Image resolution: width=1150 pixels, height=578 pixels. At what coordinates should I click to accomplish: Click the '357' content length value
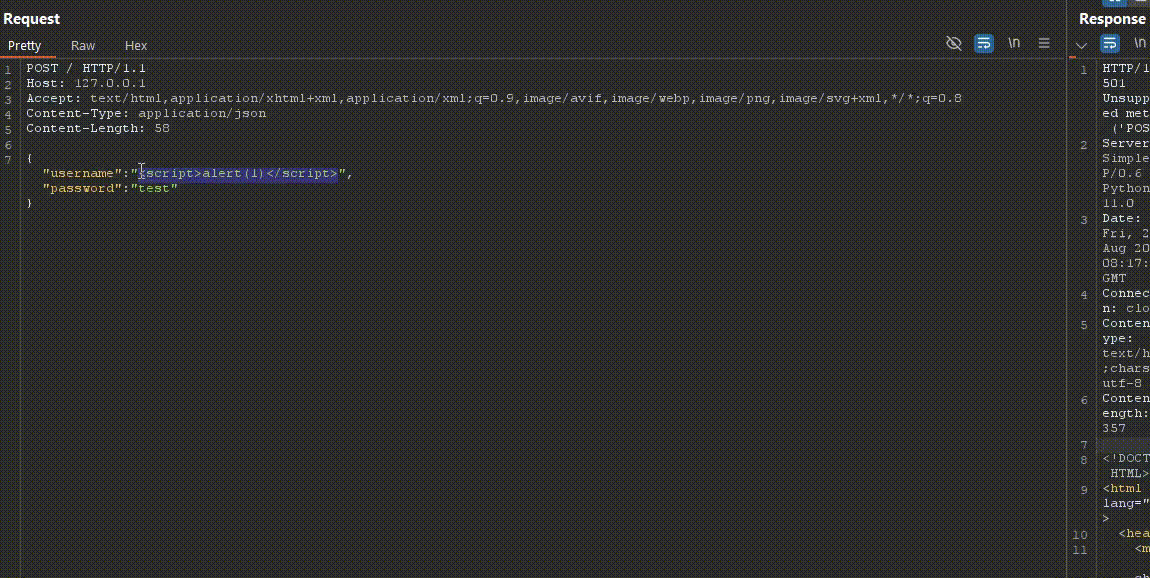1114,428
